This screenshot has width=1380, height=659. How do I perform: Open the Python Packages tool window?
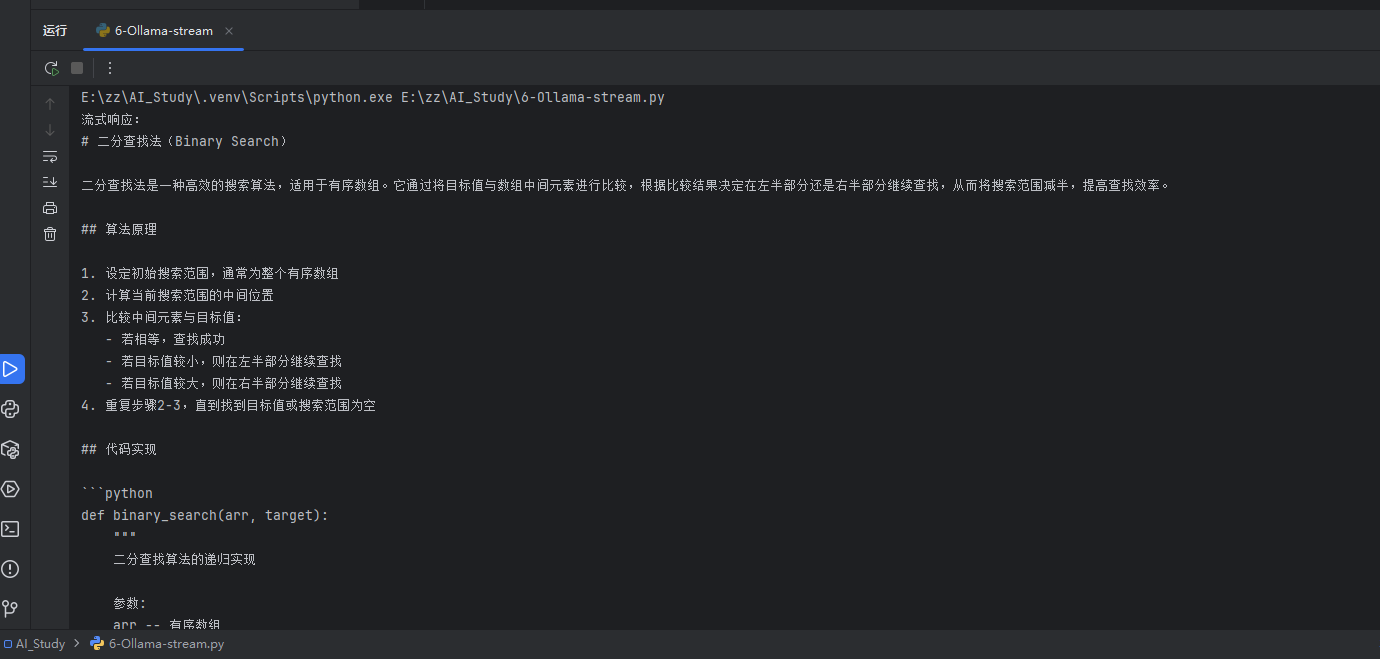click(x=11, y=449)
